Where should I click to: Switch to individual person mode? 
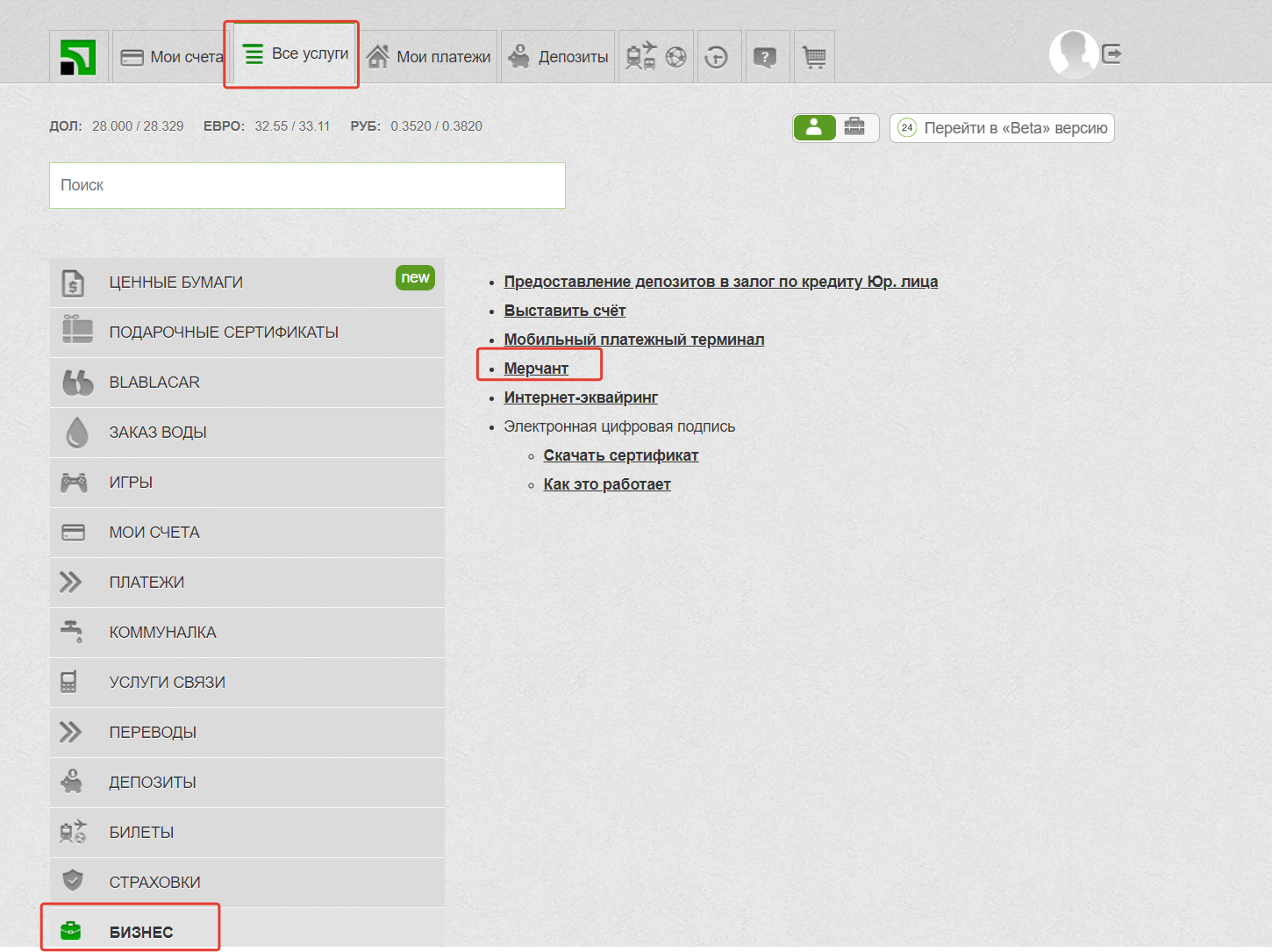tap(814, 127)
